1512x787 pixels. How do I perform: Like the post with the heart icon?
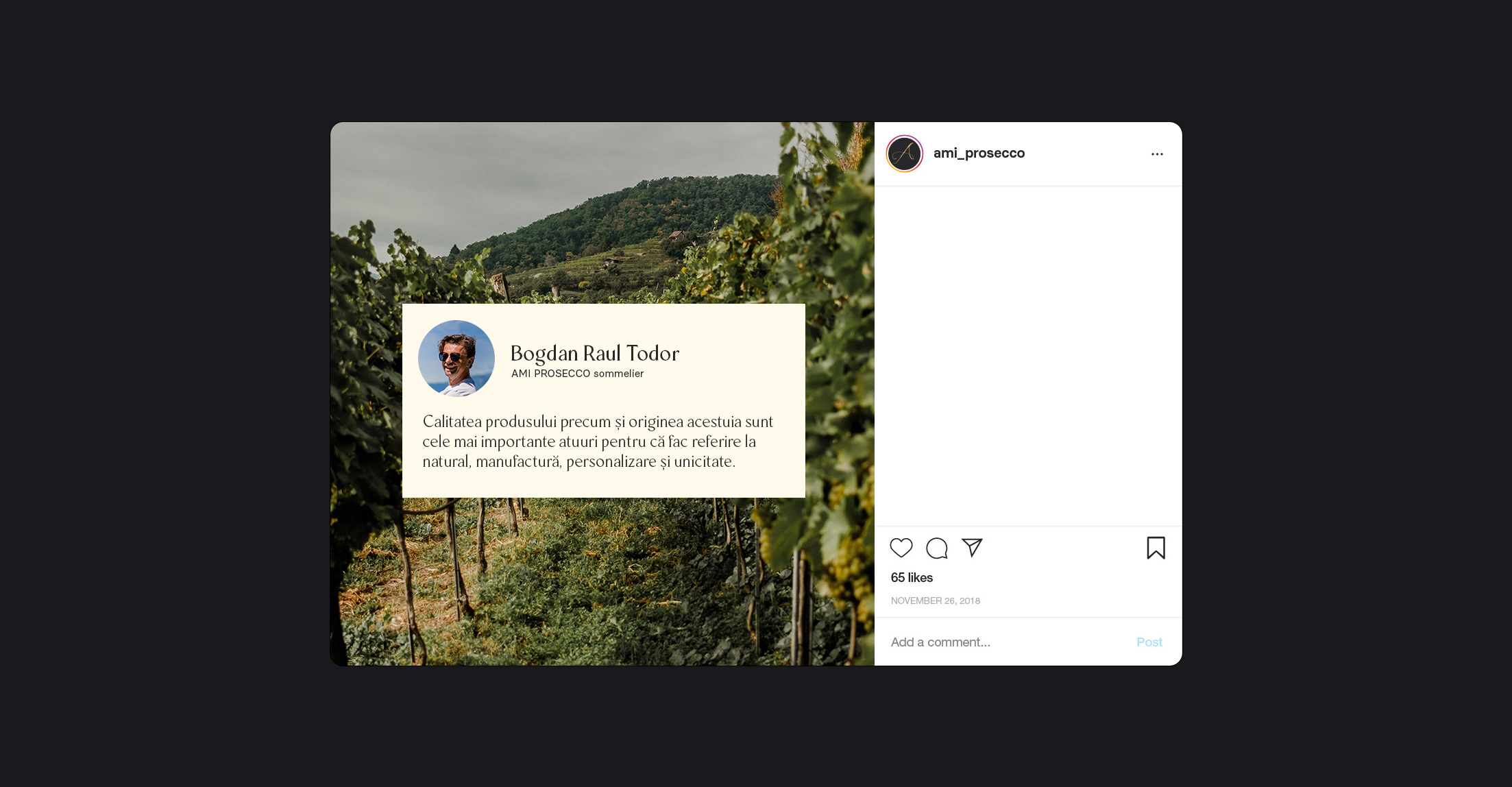pos(901,548)
